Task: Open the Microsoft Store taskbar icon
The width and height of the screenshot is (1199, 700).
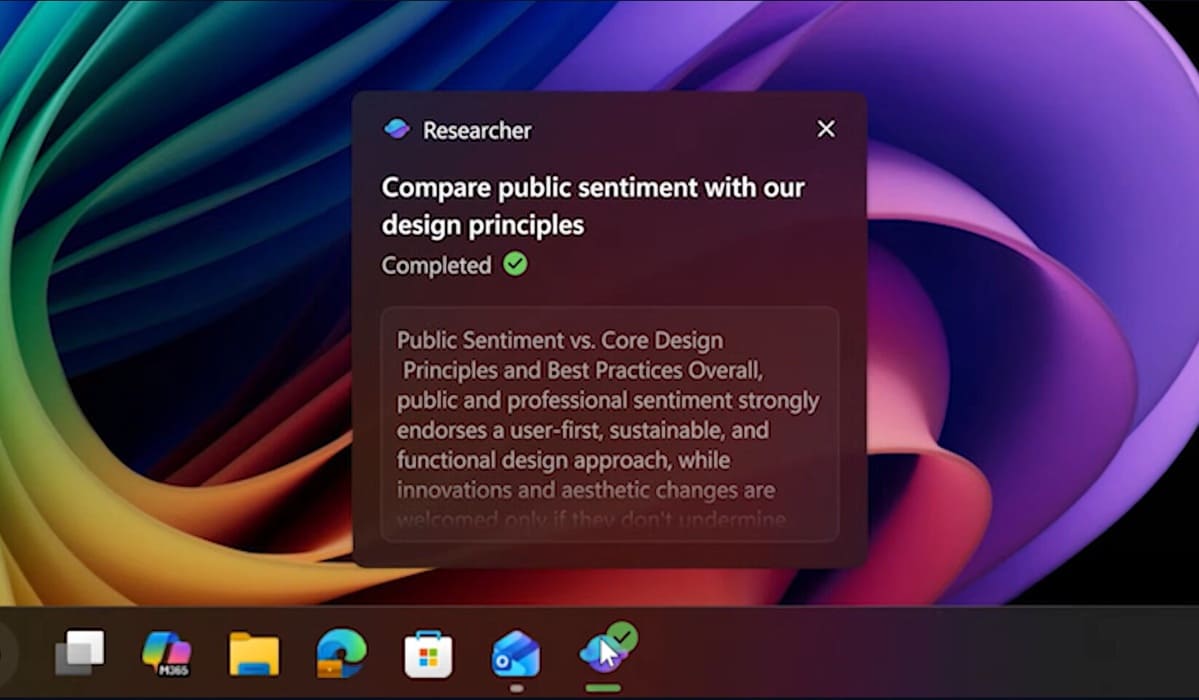Action: [x=428, y=655]
